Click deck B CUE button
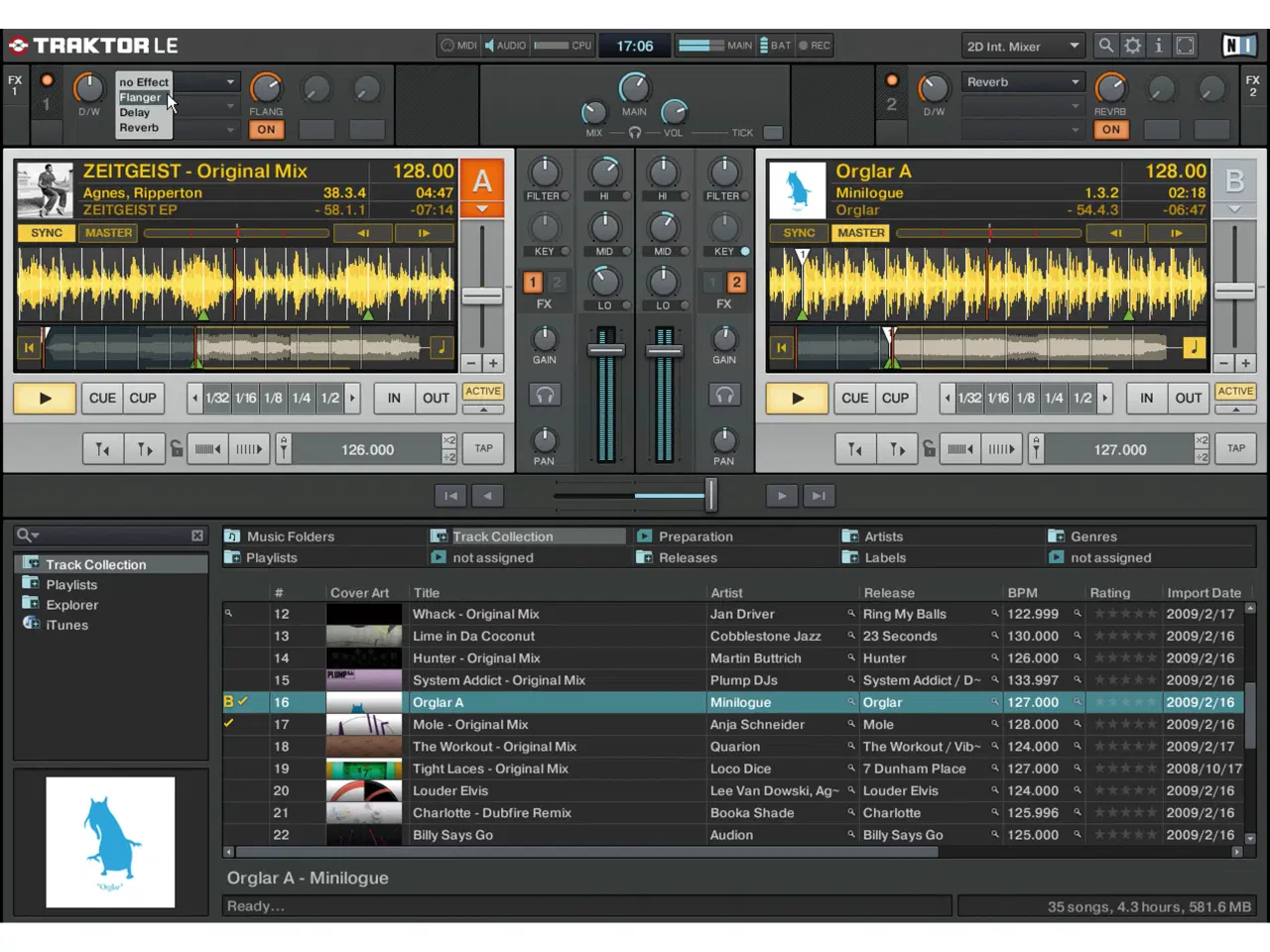1270x952 pixels. pyautogui.click(x=854, y=399)
